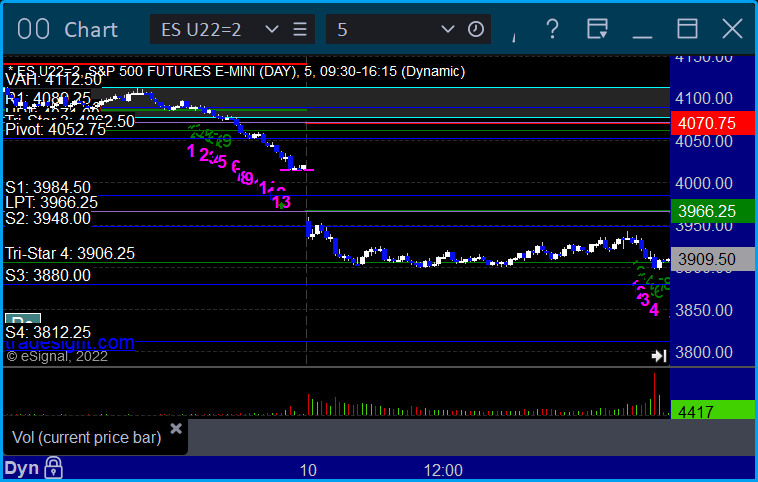The height and width of the screenshot is (482, 758).
Task: Select the Vol (current price bar) label
Action: pos(86,438)
